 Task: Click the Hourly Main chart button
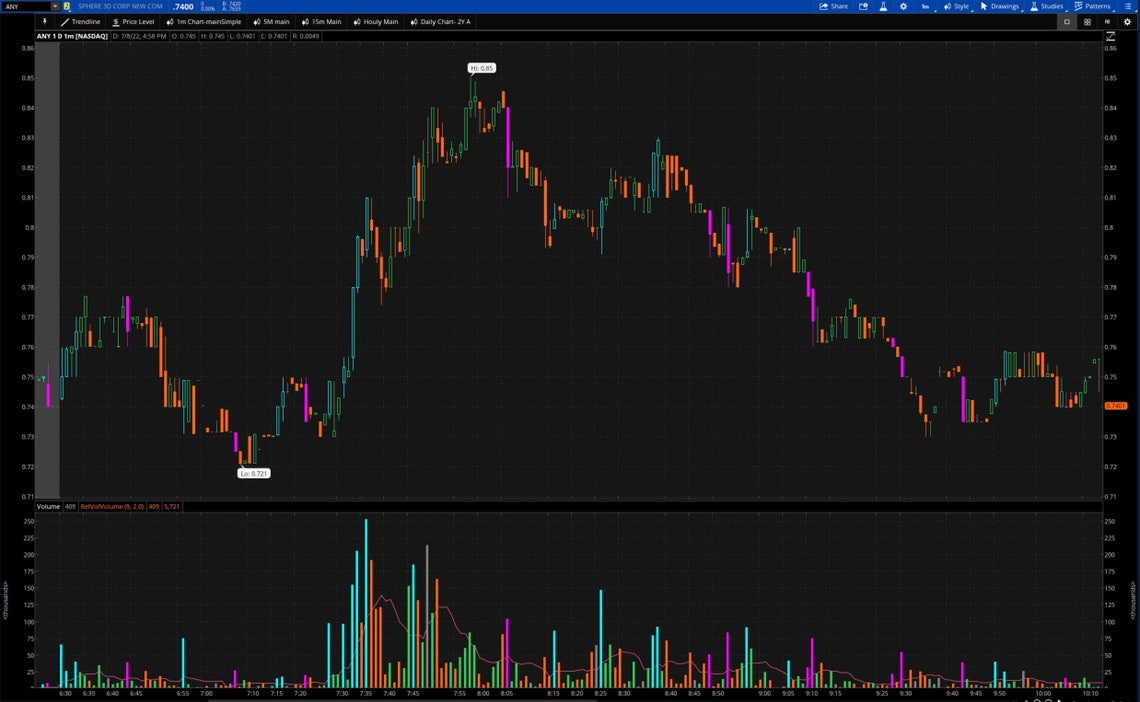[x=375, y=21]
